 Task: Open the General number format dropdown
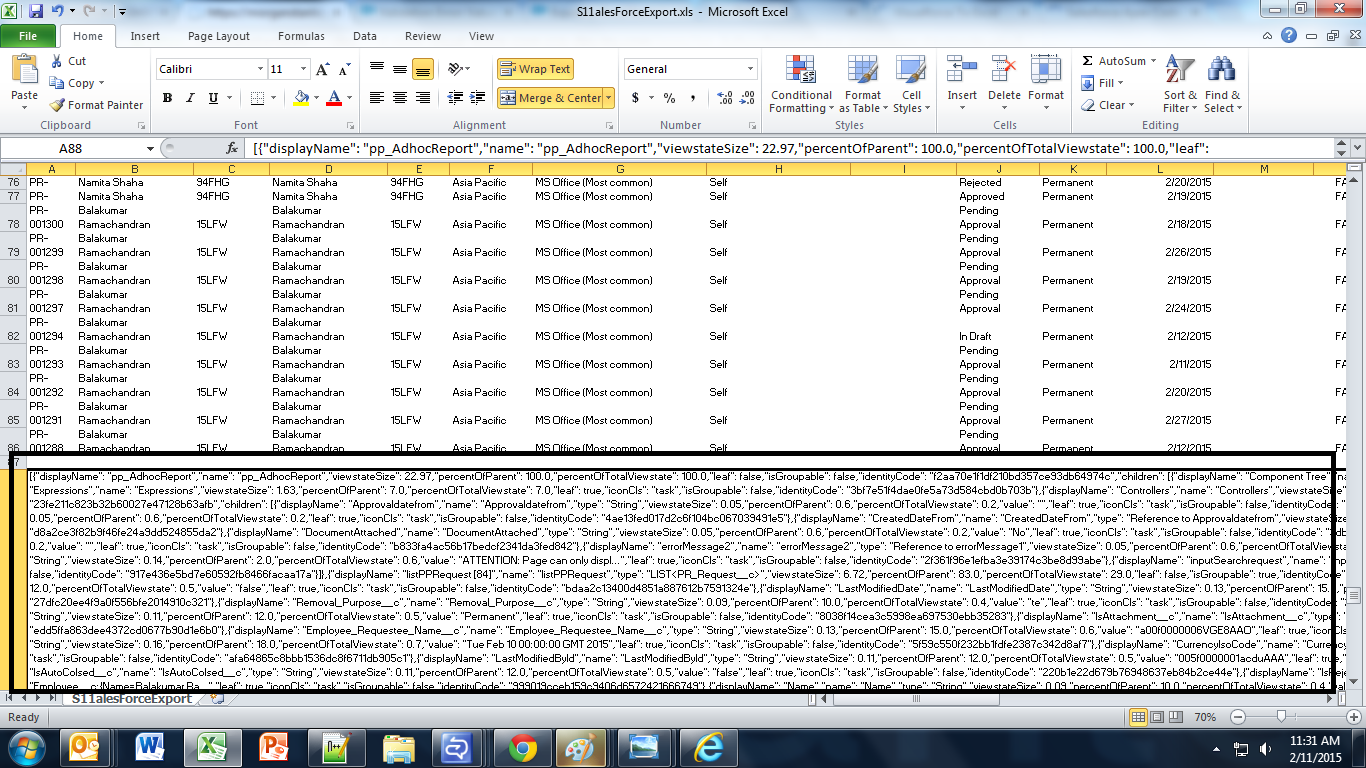[751, 69]
